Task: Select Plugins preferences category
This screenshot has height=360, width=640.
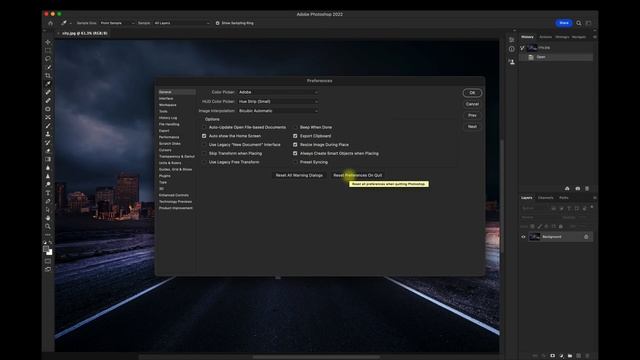Action: [164, 176]
